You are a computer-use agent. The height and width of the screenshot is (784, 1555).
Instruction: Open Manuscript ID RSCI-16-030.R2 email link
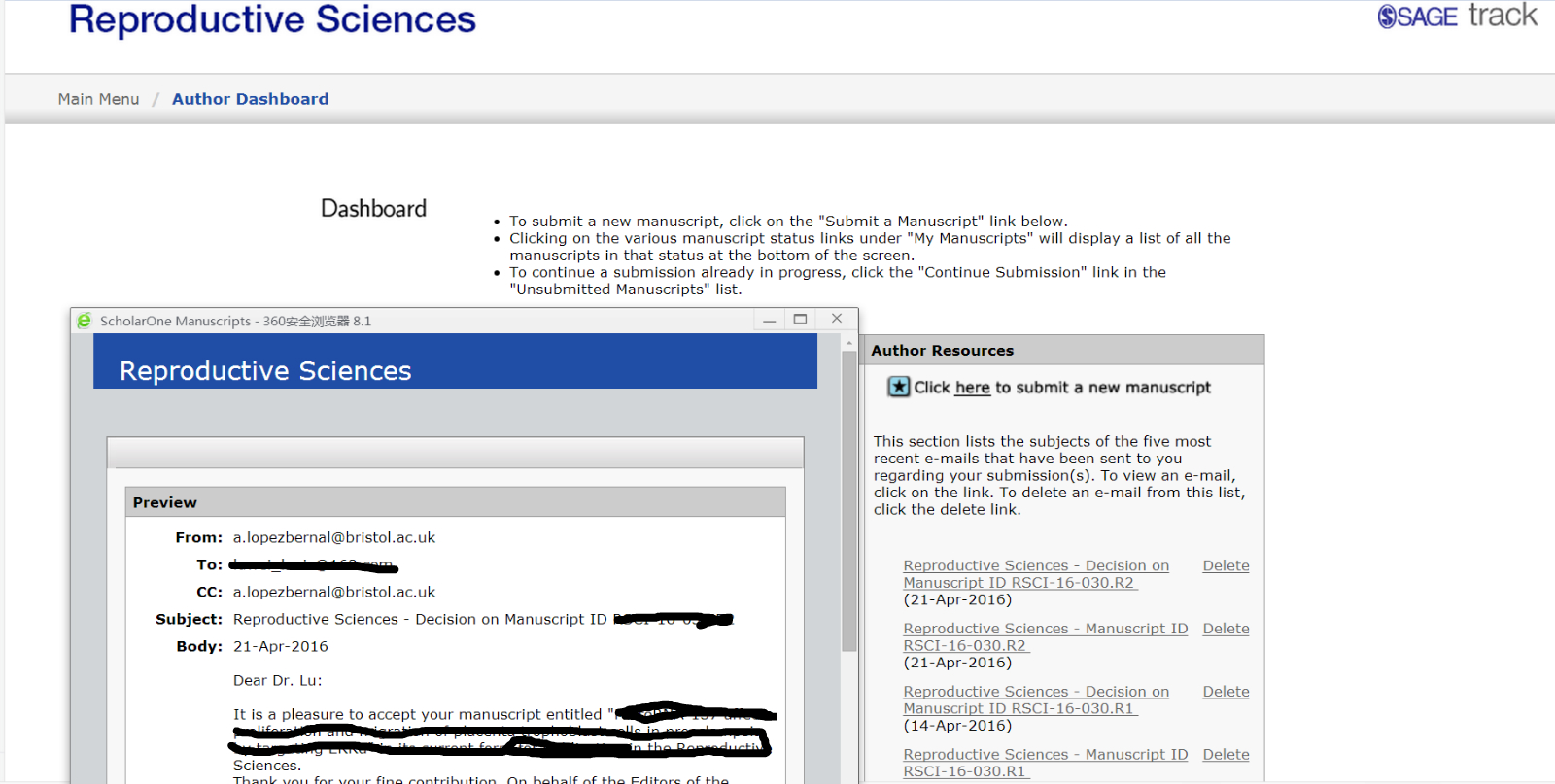click(x=1046, y=637)
